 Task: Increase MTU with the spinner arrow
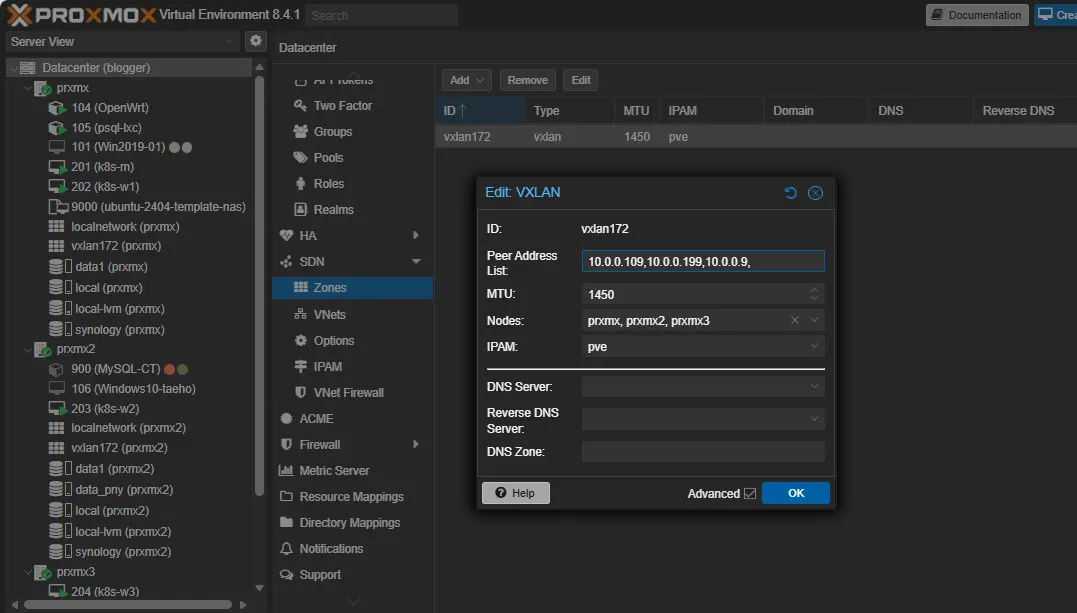pyautogui.click(x=814, y=290)
